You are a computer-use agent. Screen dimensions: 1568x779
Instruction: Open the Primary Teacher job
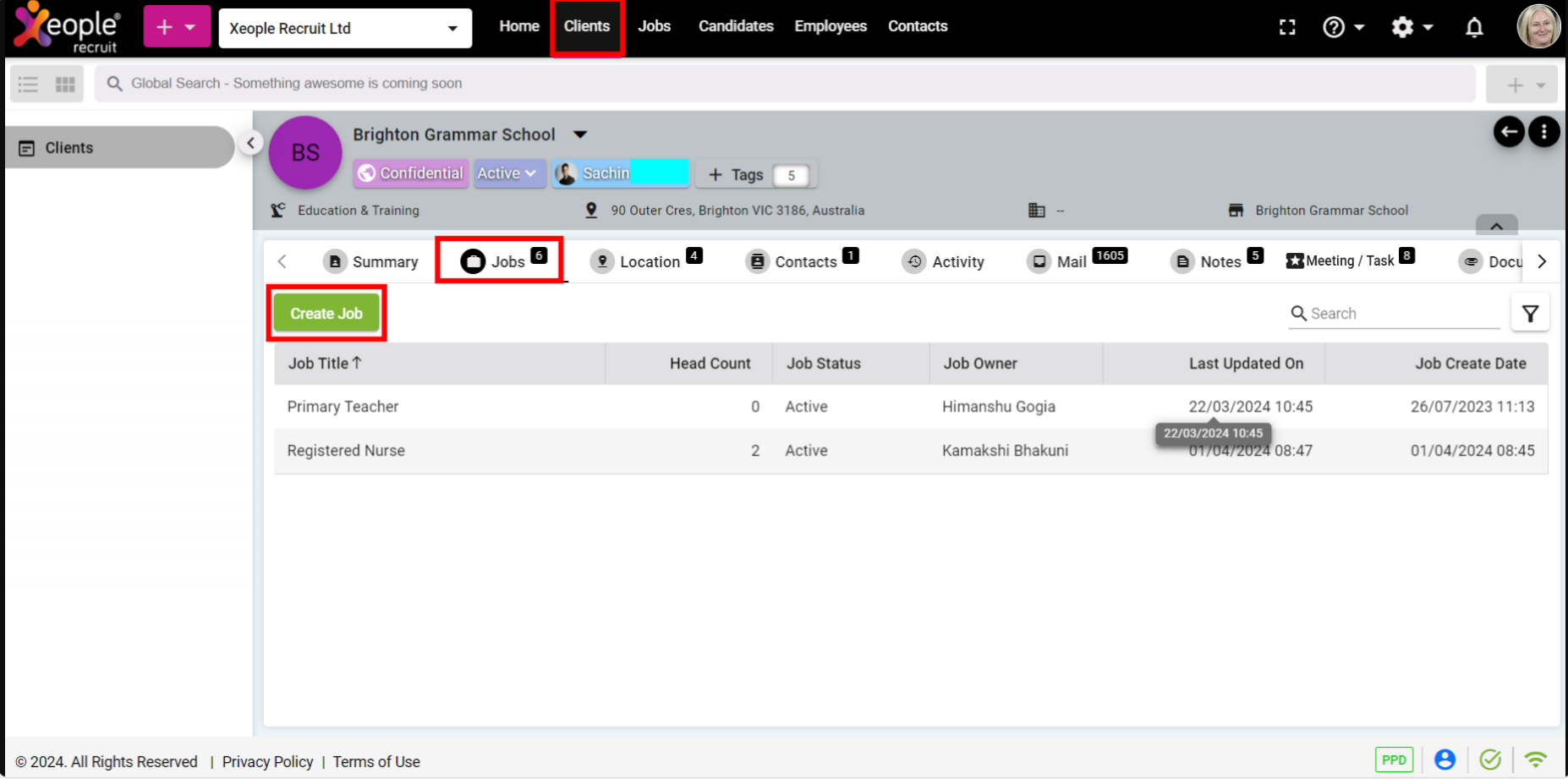coord(343,407)
